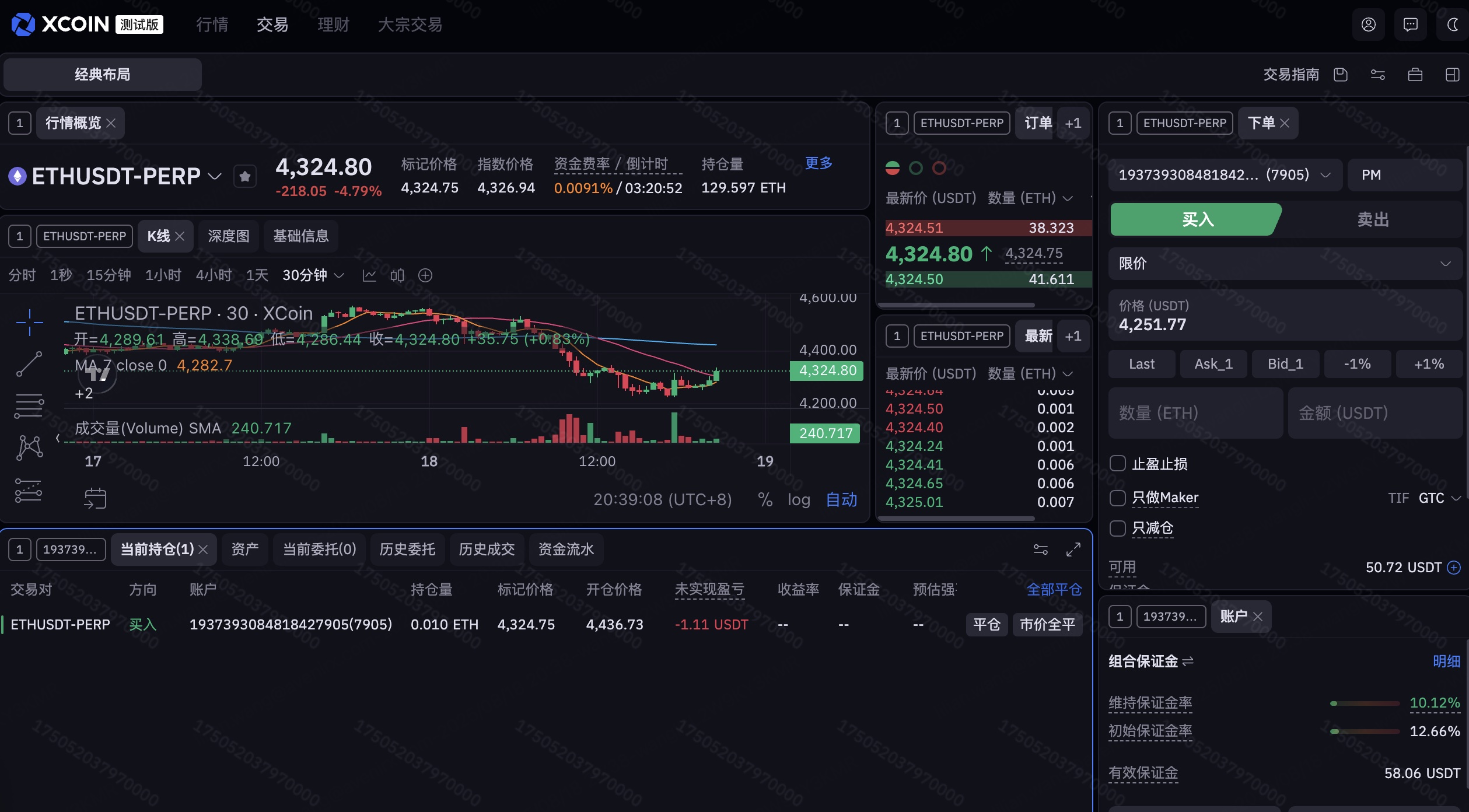Image resolution: width=1469 pixels, height=812 pixels.
Task: Open the 限价 order type dropdown
Action: (1285, 264)
